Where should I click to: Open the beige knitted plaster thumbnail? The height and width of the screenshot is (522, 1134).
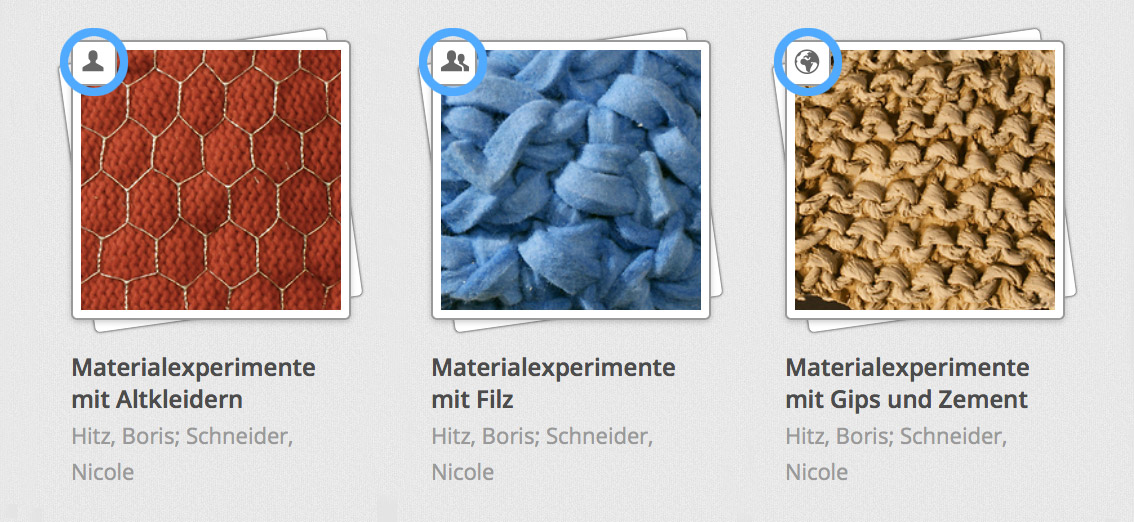pyautogui.click(x=924, y=179)
